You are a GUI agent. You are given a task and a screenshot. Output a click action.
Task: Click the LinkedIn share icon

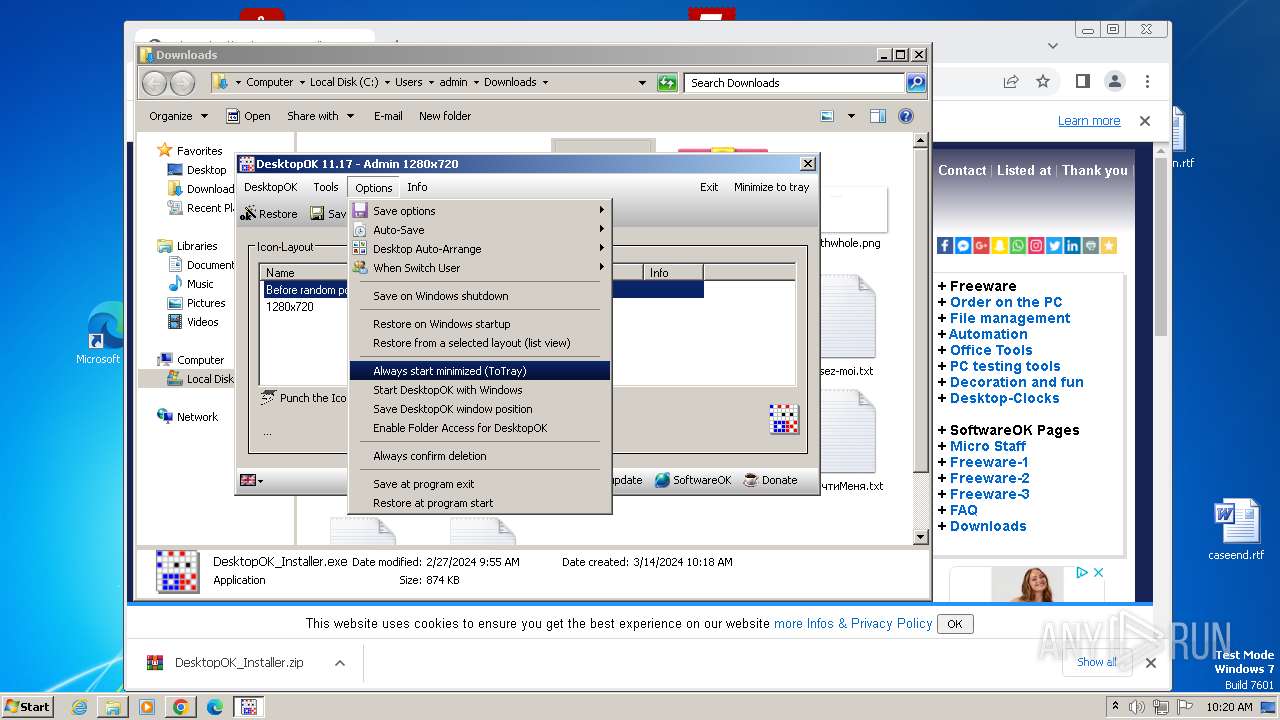point(1072,246)
